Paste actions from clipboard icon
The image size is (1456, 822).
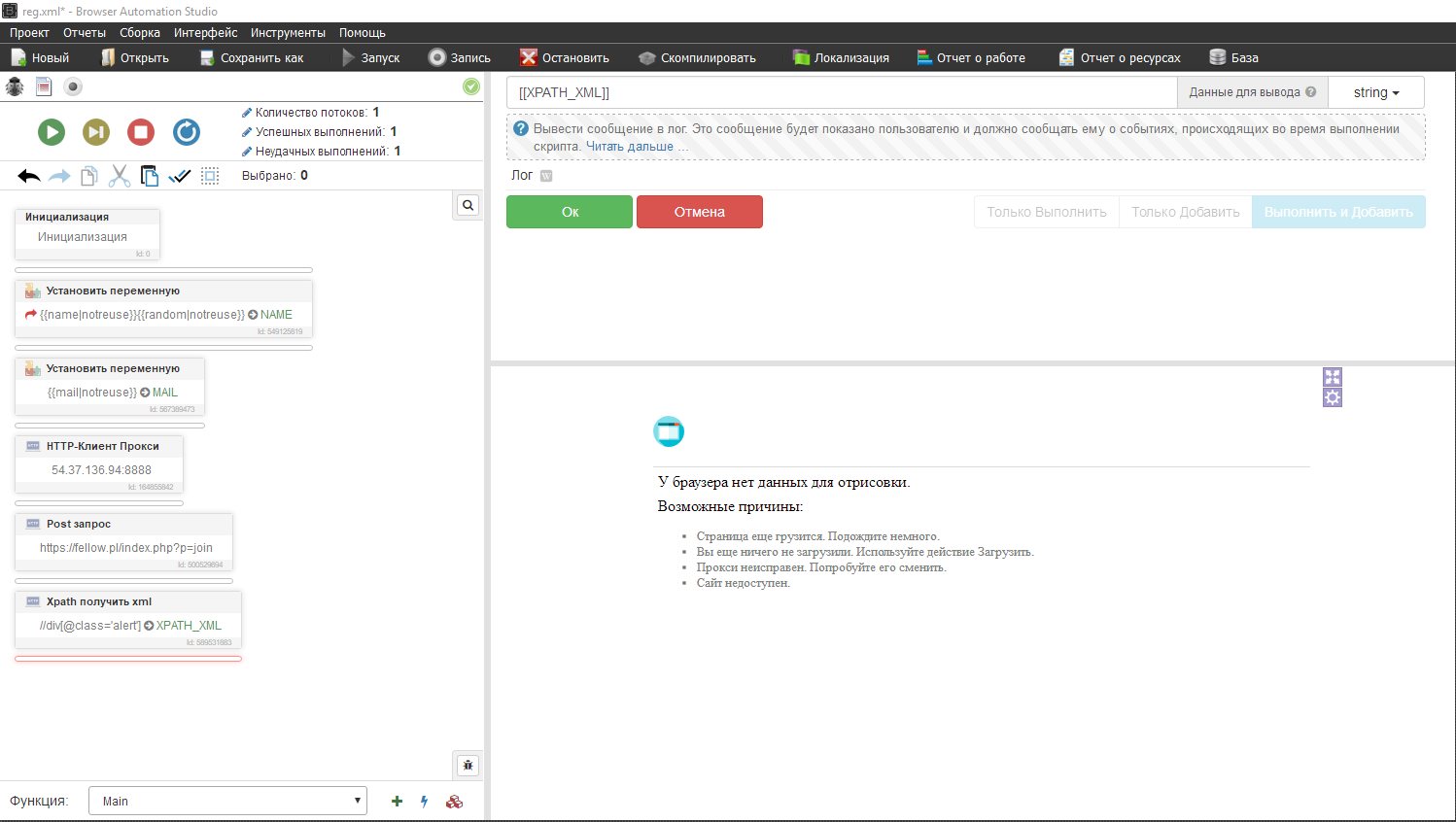coord(150,176)
